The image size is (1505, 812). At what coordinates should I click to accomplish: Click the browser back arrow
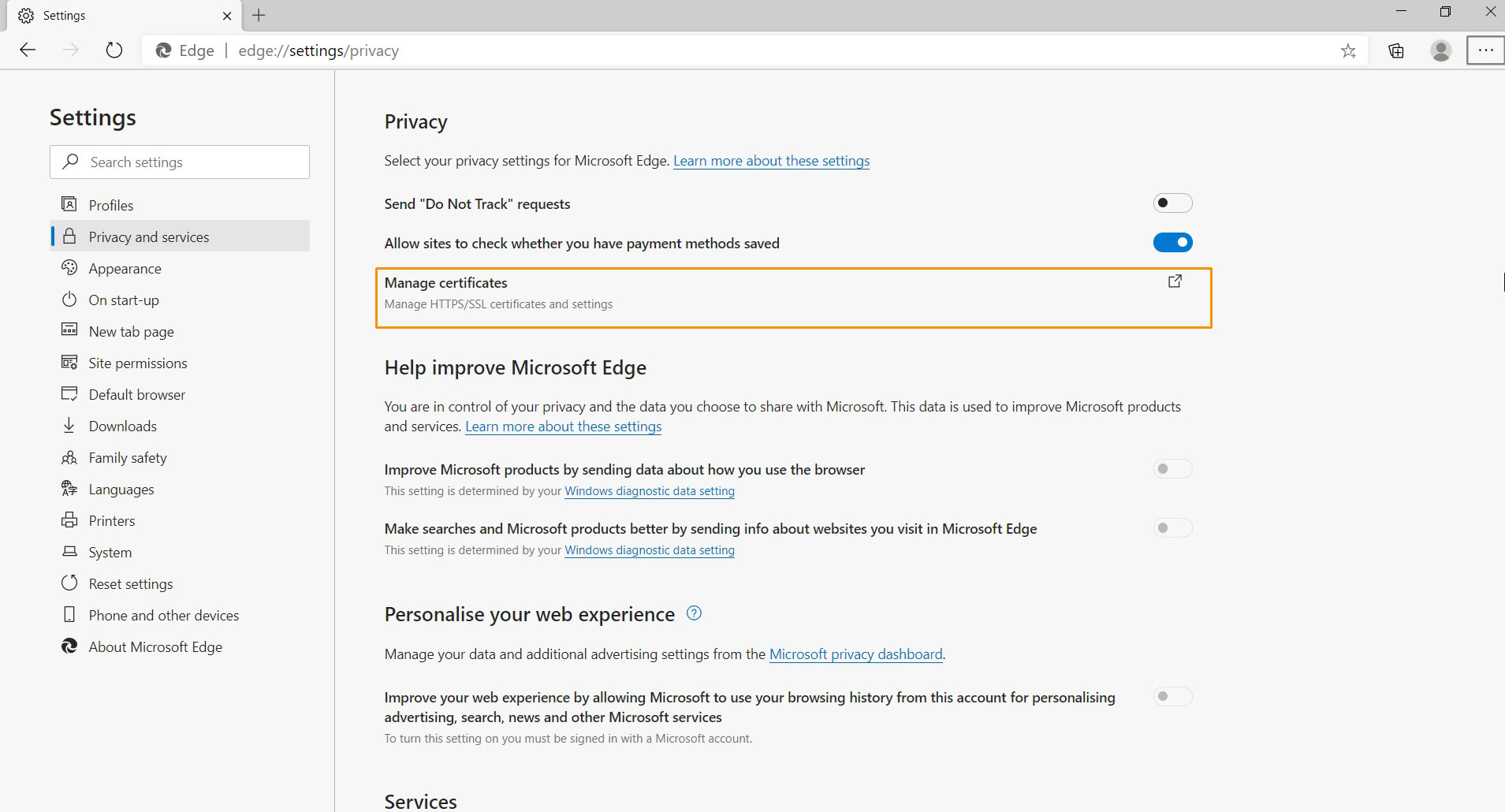pyautogui.click(x=28, y=50)
